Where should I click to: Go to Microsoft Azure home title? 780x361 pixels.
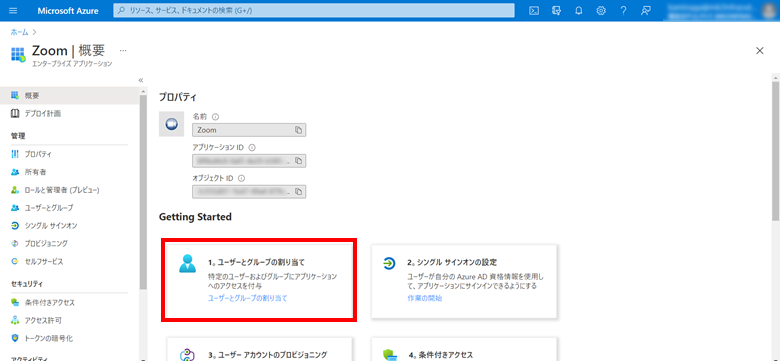click(x=68, y=10)
